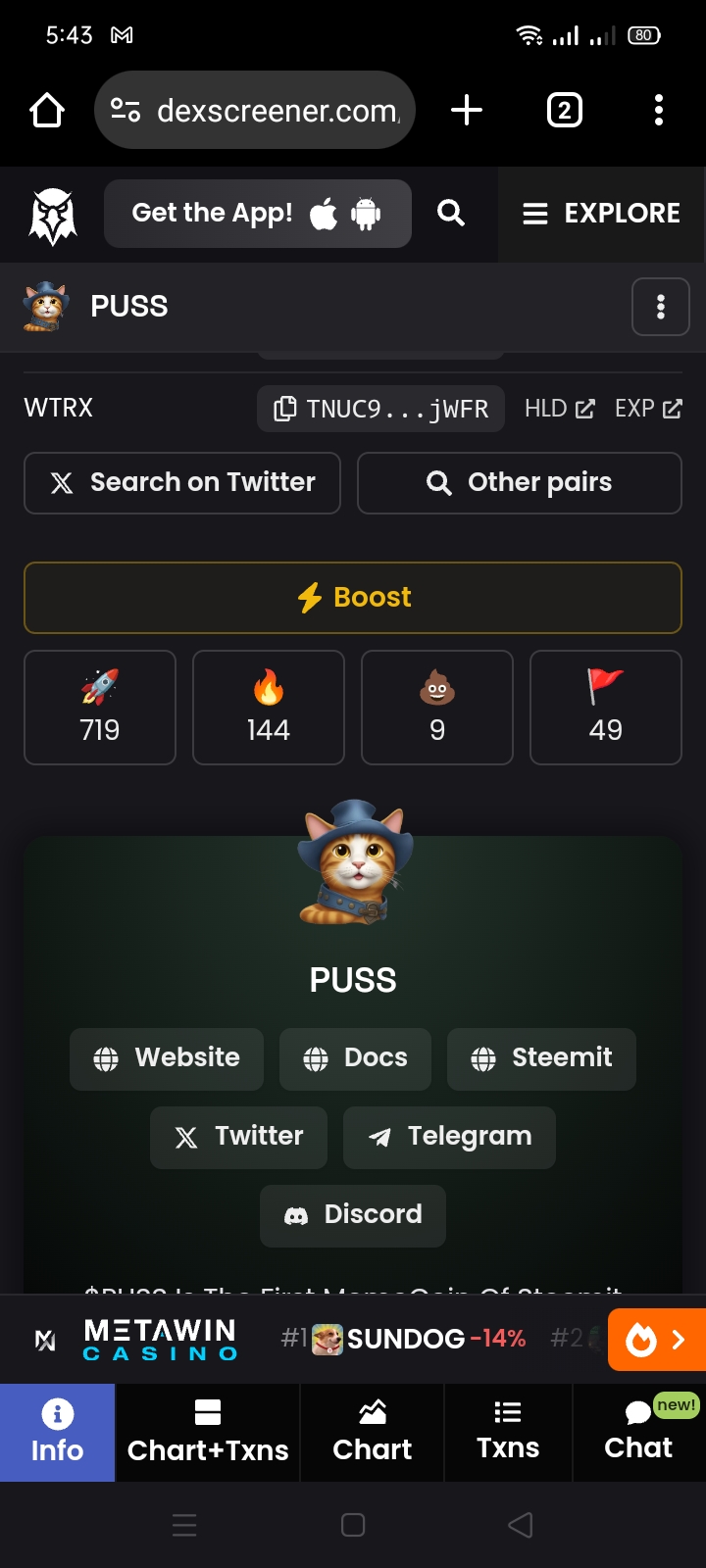Open the browser tabs counter
The image size is (706, 1568).
564,110
